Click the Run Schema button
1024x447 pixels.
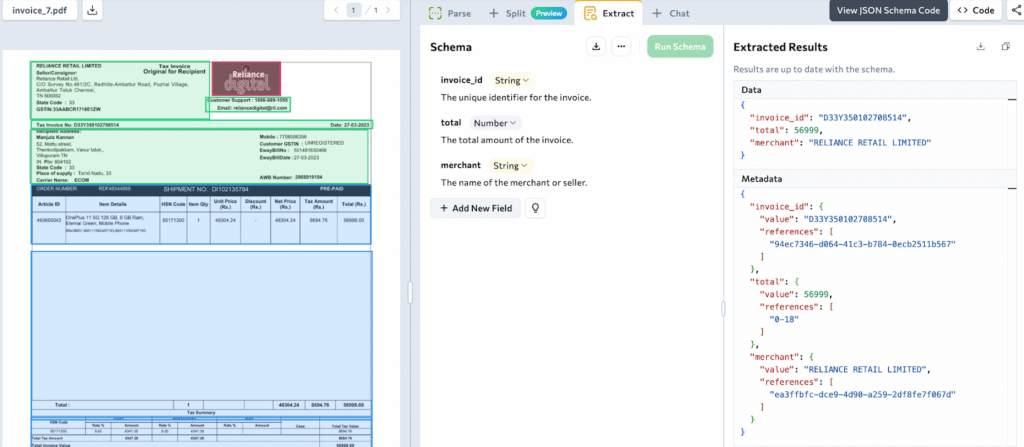pos(680,47)
